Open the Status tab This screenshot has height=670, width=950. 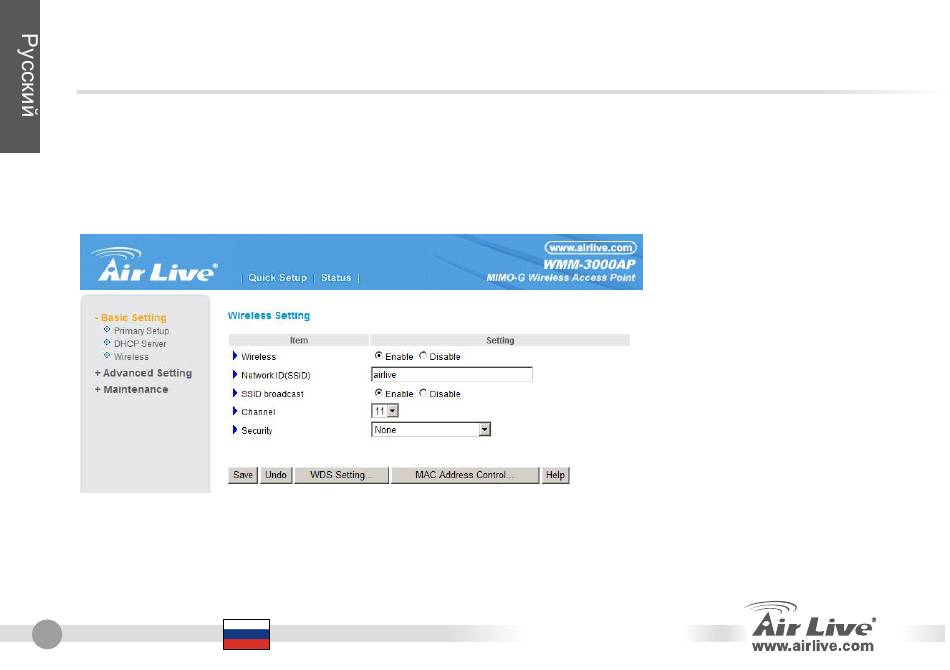point(336,277)
